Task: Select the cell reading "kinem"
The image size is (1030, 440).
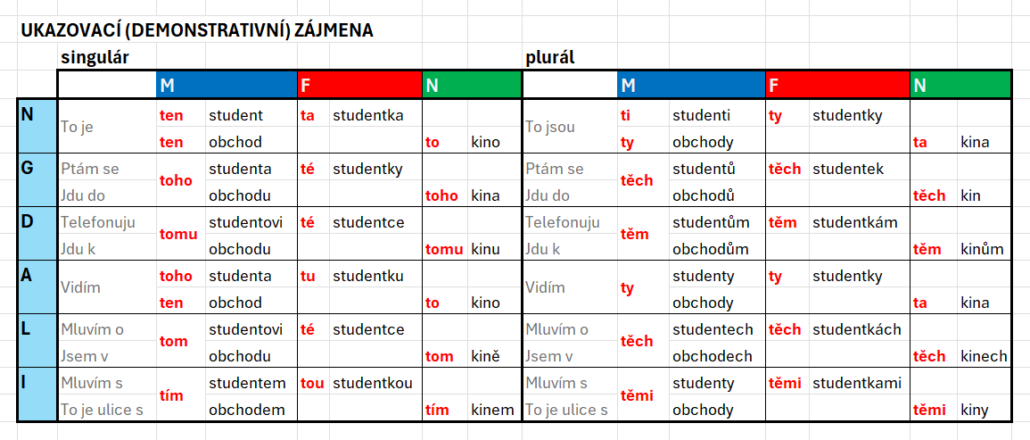Action: [x=492, y=409]
